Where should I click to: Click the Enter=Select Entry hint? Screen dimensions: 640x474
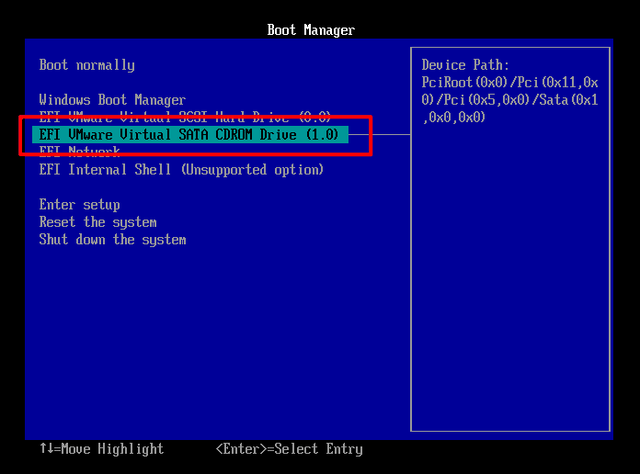pyautogui.click(x=289, y=449)
